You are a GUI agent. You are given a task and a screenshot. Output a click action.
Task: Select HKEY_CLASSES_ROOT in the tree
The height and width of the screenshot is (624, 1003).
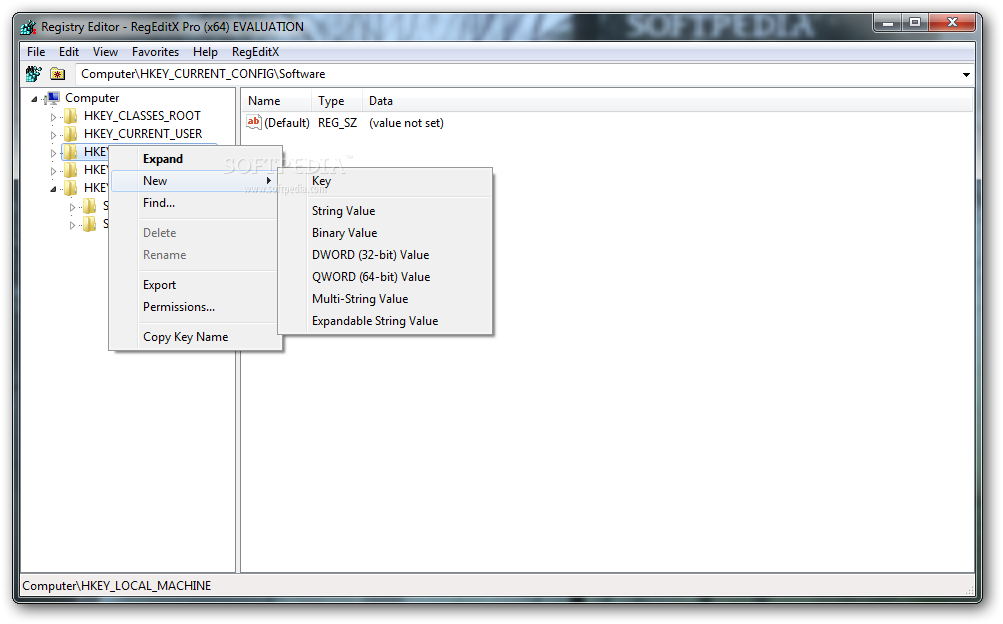(x=142, y=116)
